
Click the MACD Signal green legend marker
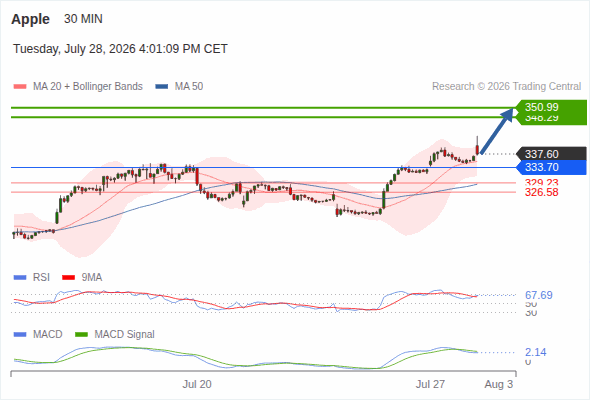[81, 335]
